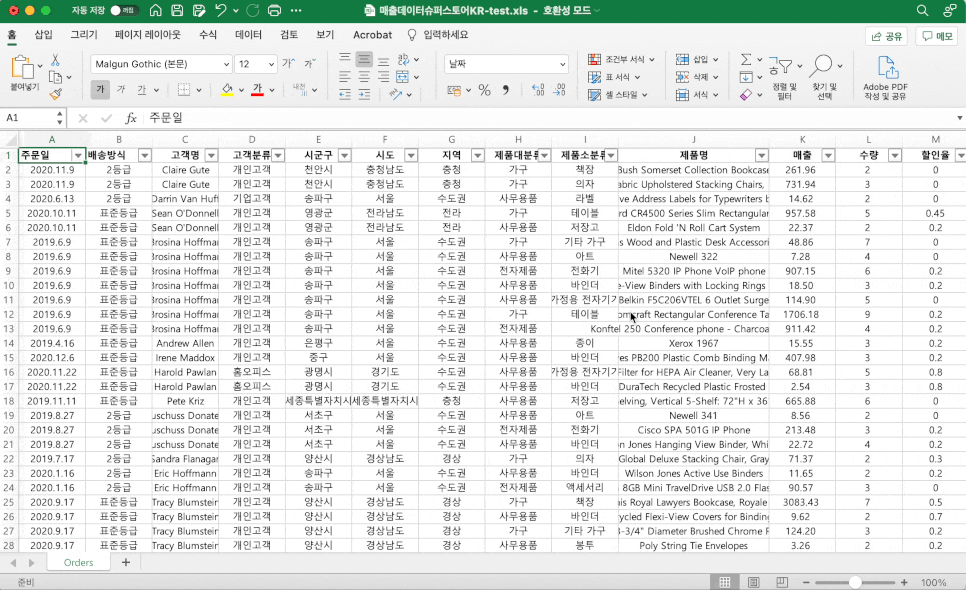The height and width of the screenshot is (590, 966).
Task: Switch to the 그리기 (Draw) tab
Action: pyautogui.click(x=84, y=35)
